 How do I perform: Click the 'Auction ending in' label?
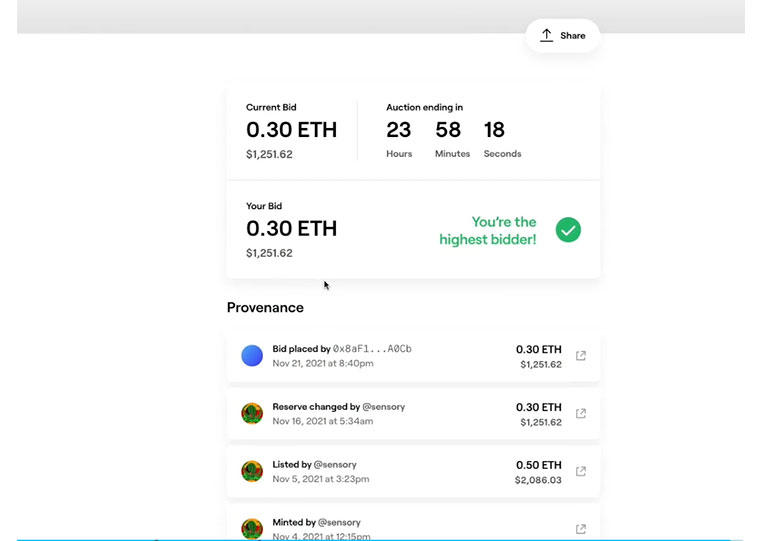424,108
